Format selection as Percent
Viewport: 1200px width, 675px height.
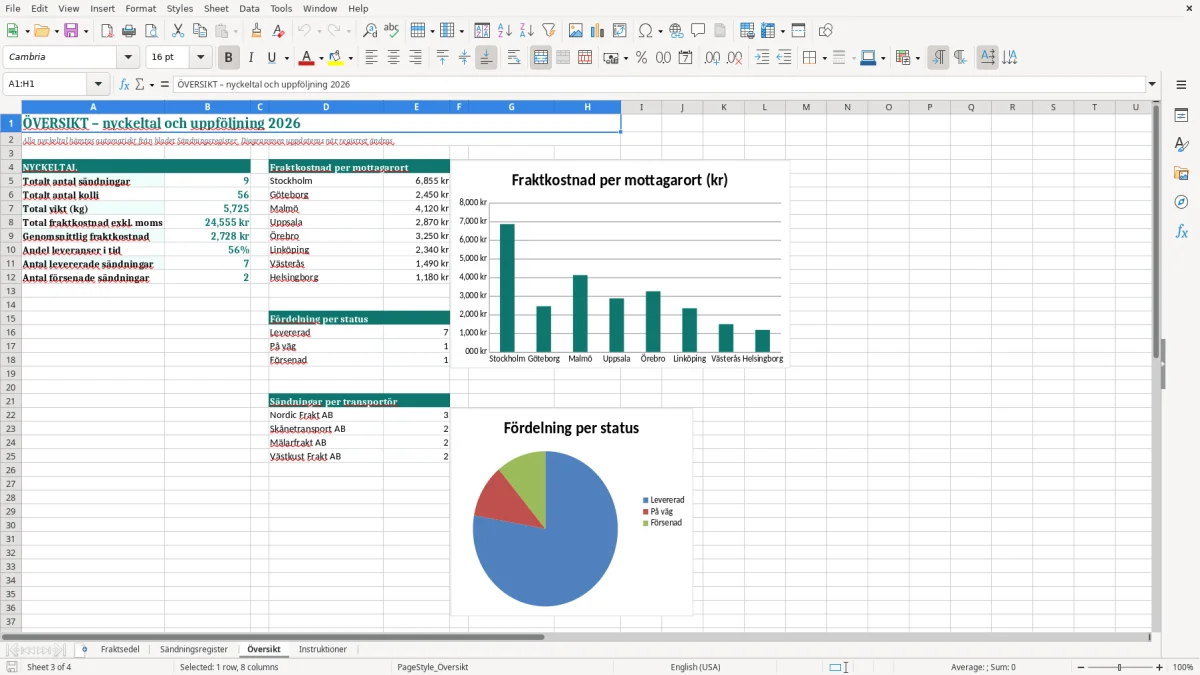641,58
